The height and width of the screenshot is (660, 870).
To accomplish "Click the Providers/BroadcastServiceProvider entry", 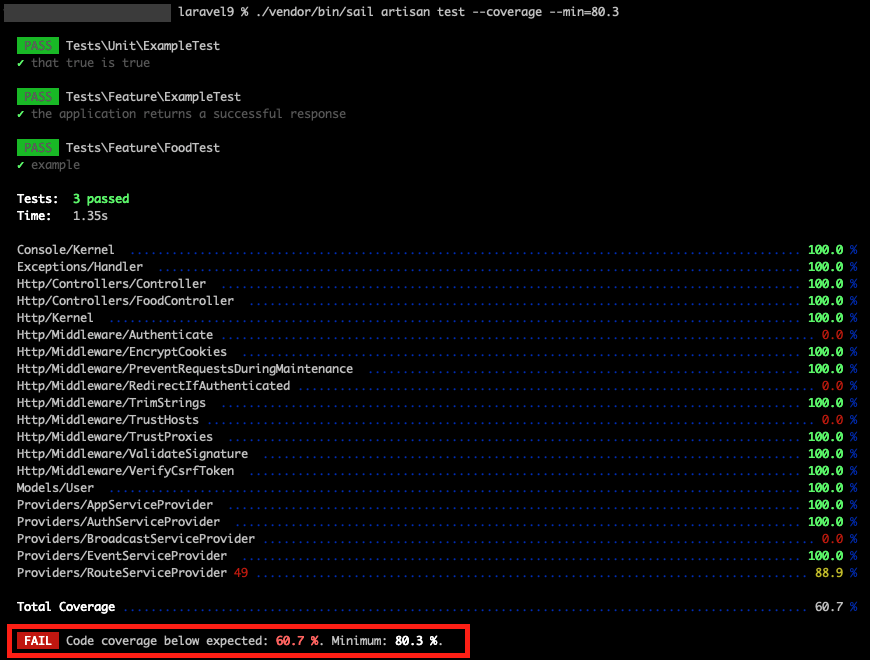I will [136, 539].
